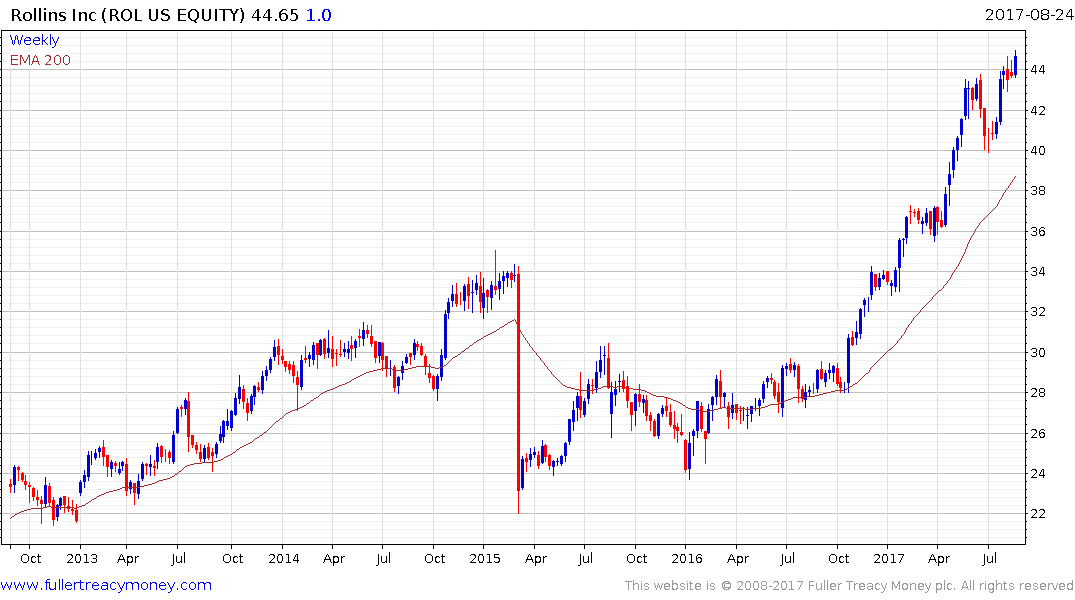The image size is (1075, 600).
Task: Click the date 2017-08-24
Action: click(x=1028, y=14)
